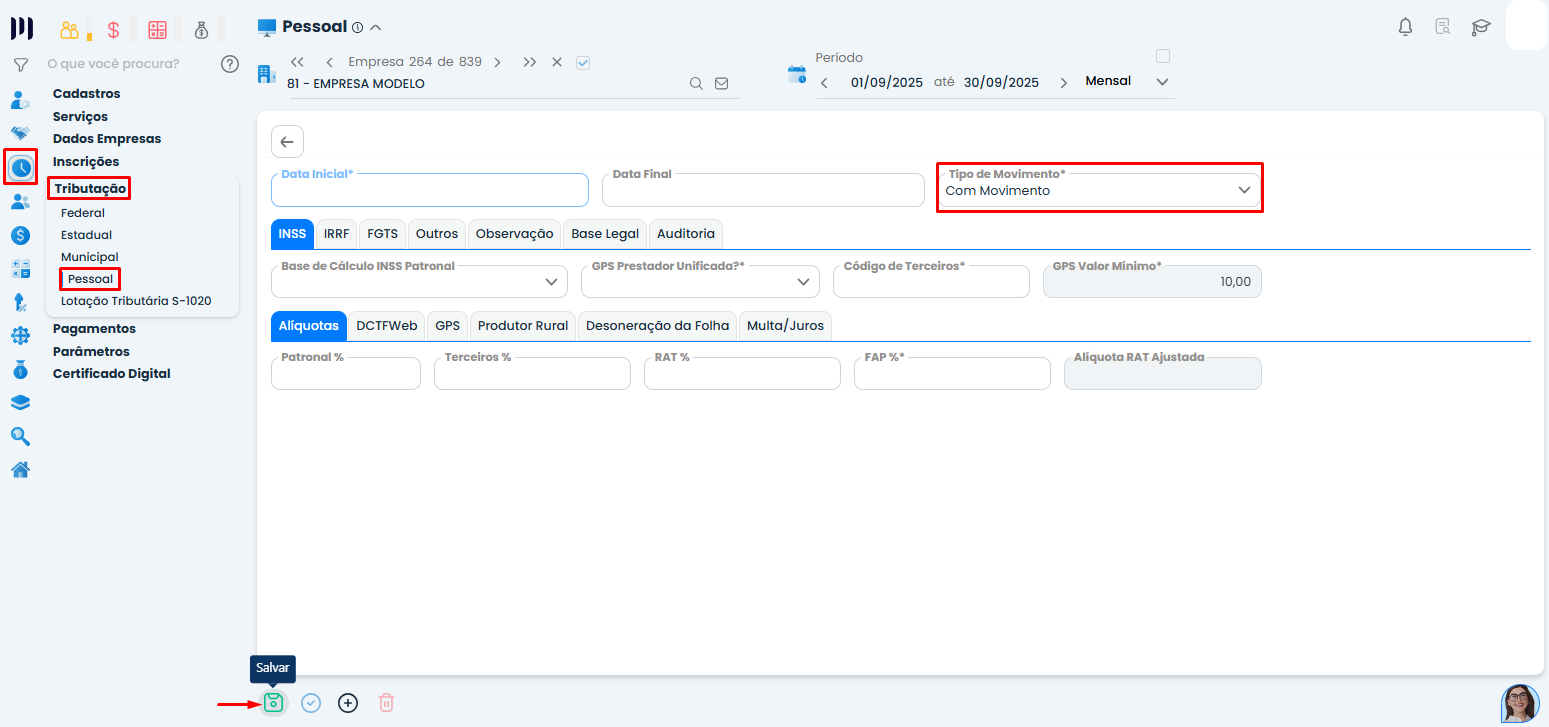Viewport: 1549px width, 727px height.
Task: Go to previous period arrow
Action: 824,83
